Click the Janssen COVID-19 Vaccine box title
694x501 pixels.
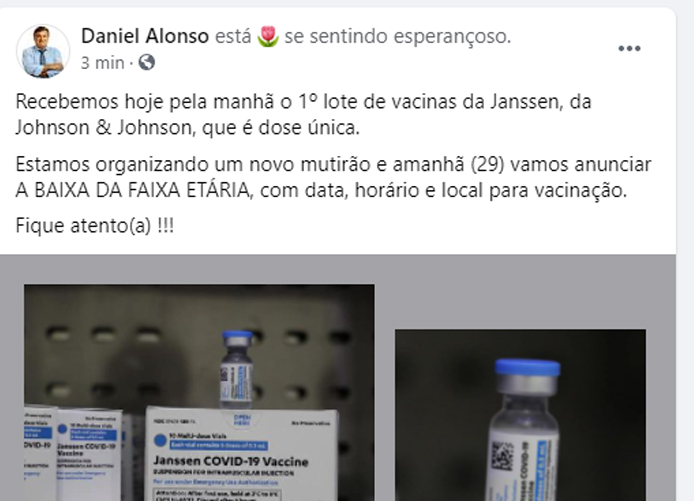click(x=231, y=461)
